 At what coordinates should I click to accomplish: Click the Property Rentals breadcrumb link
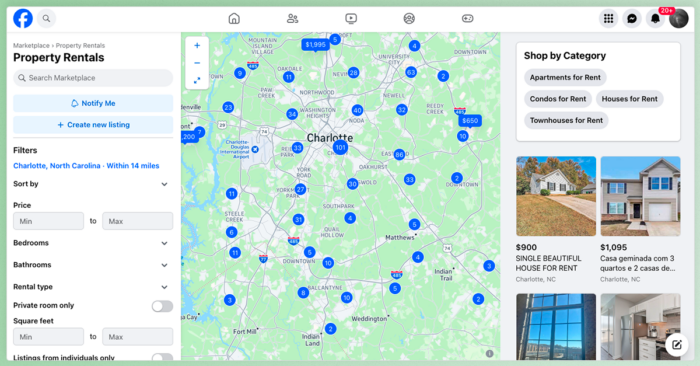click(x=80, y=46)
